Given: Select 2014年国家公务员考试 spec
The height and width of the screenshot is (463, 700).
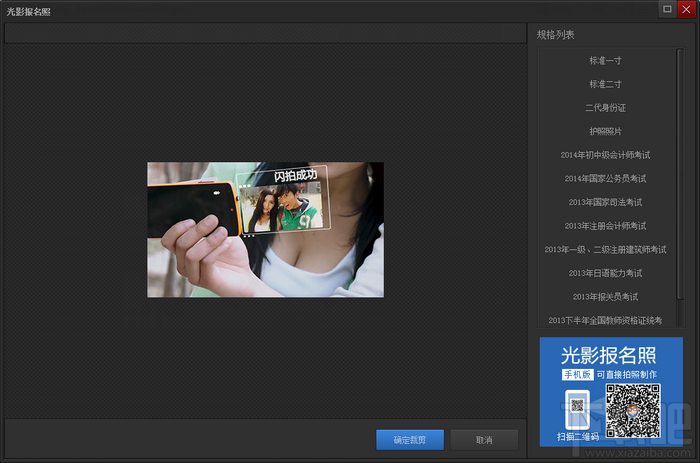Looking at the screenshot, I should coord(605,179).
